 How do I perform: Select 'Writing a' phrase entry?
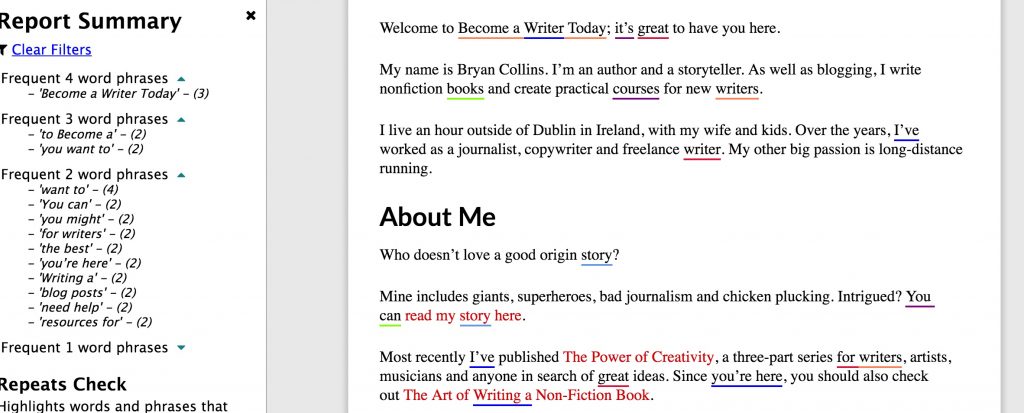[x=77, y=278]
